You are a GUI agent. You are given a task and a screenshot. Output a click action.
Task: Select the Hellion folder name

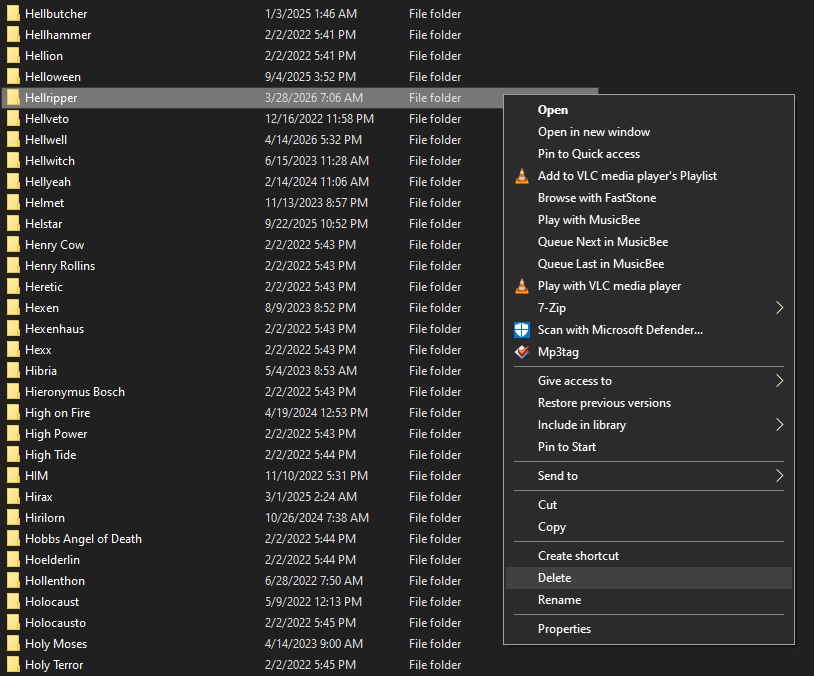coord(44,56)
